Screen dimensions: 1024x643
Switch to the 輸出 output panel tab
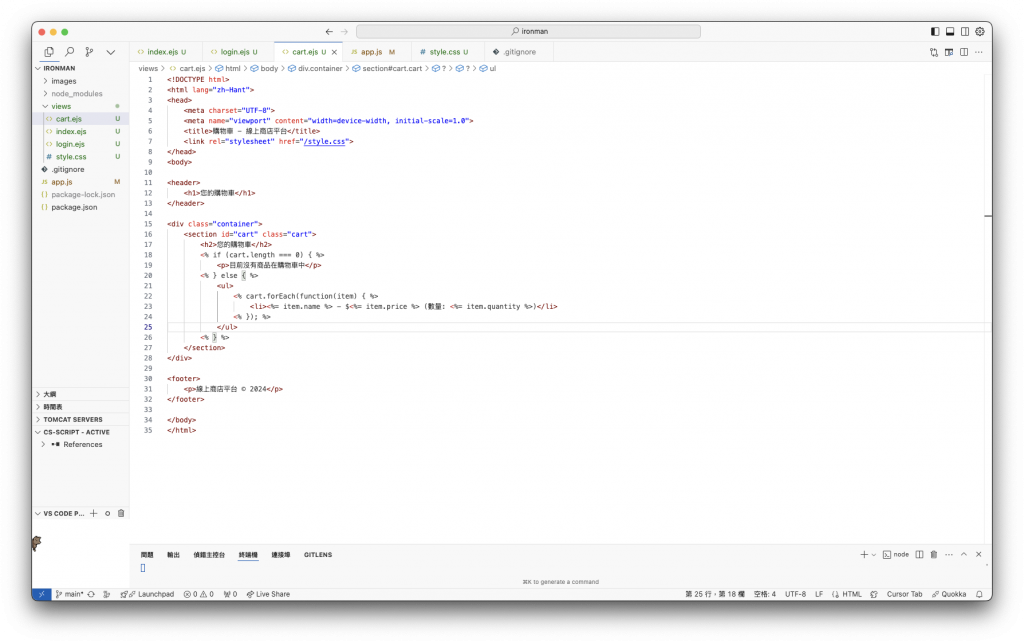coord(173,555)
